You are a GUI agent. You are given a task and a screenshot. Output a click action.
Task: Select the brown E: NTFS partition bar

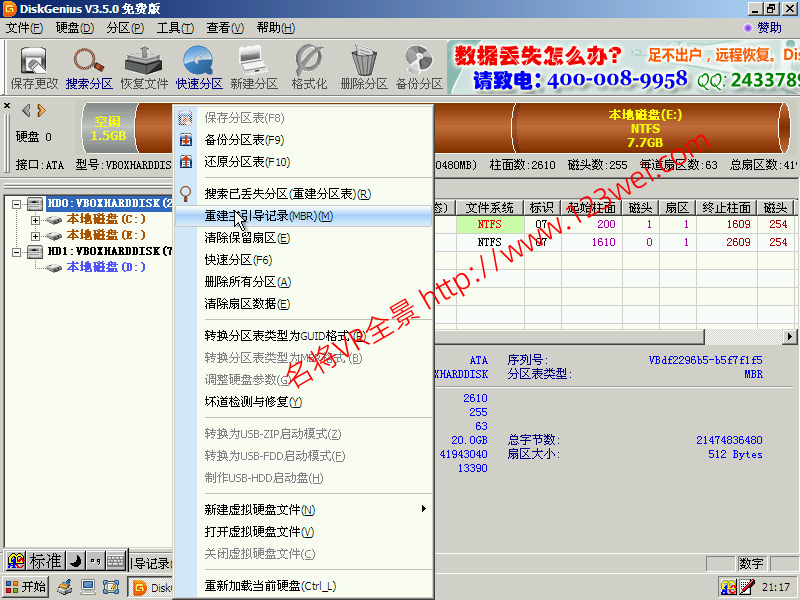point(640,128)
